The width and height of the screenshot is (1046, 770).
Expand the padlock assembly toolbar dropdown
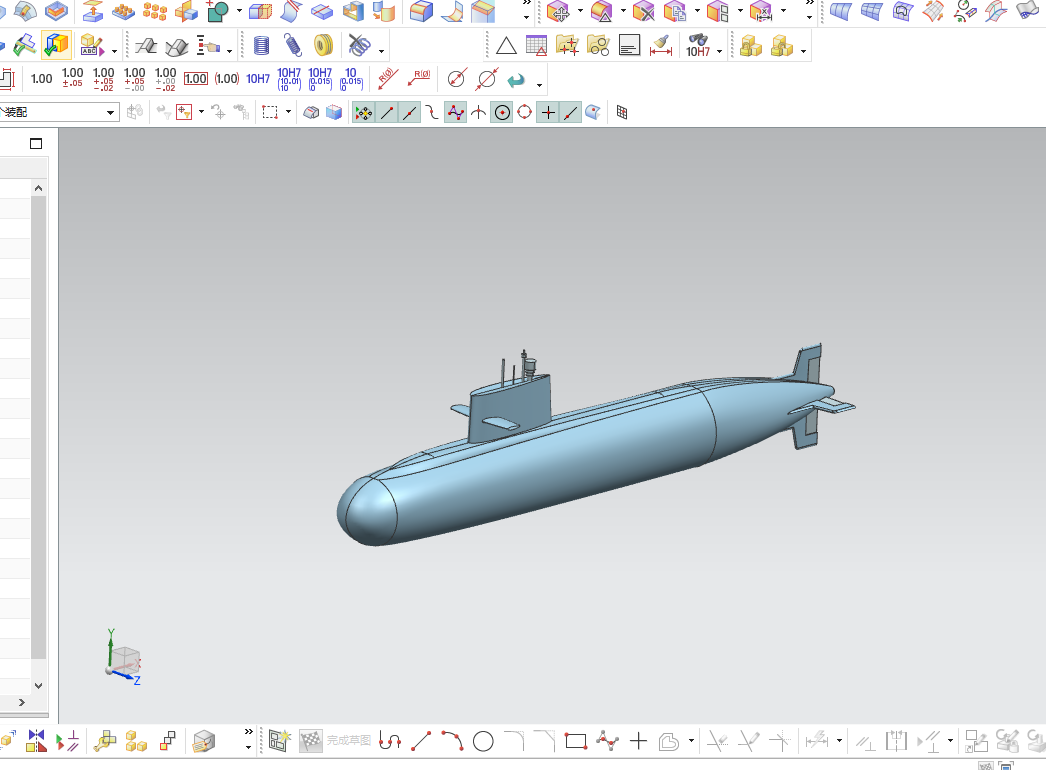pyautogui.click(x=803, y=51)
